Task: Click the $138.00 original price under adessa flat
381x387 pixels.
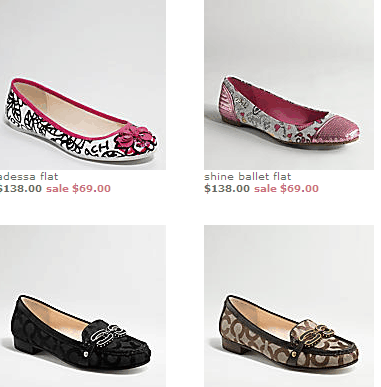Action: tap(21, 188)
